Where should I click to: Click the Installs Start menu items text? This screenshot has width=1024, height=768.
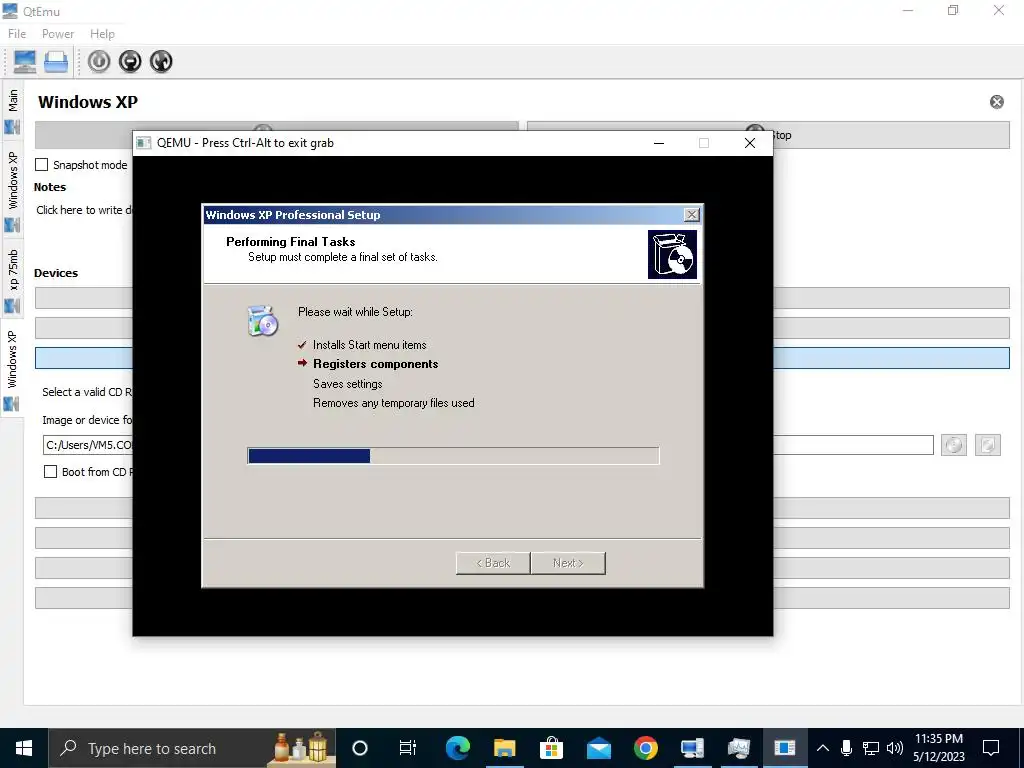[x=370, y=345]
